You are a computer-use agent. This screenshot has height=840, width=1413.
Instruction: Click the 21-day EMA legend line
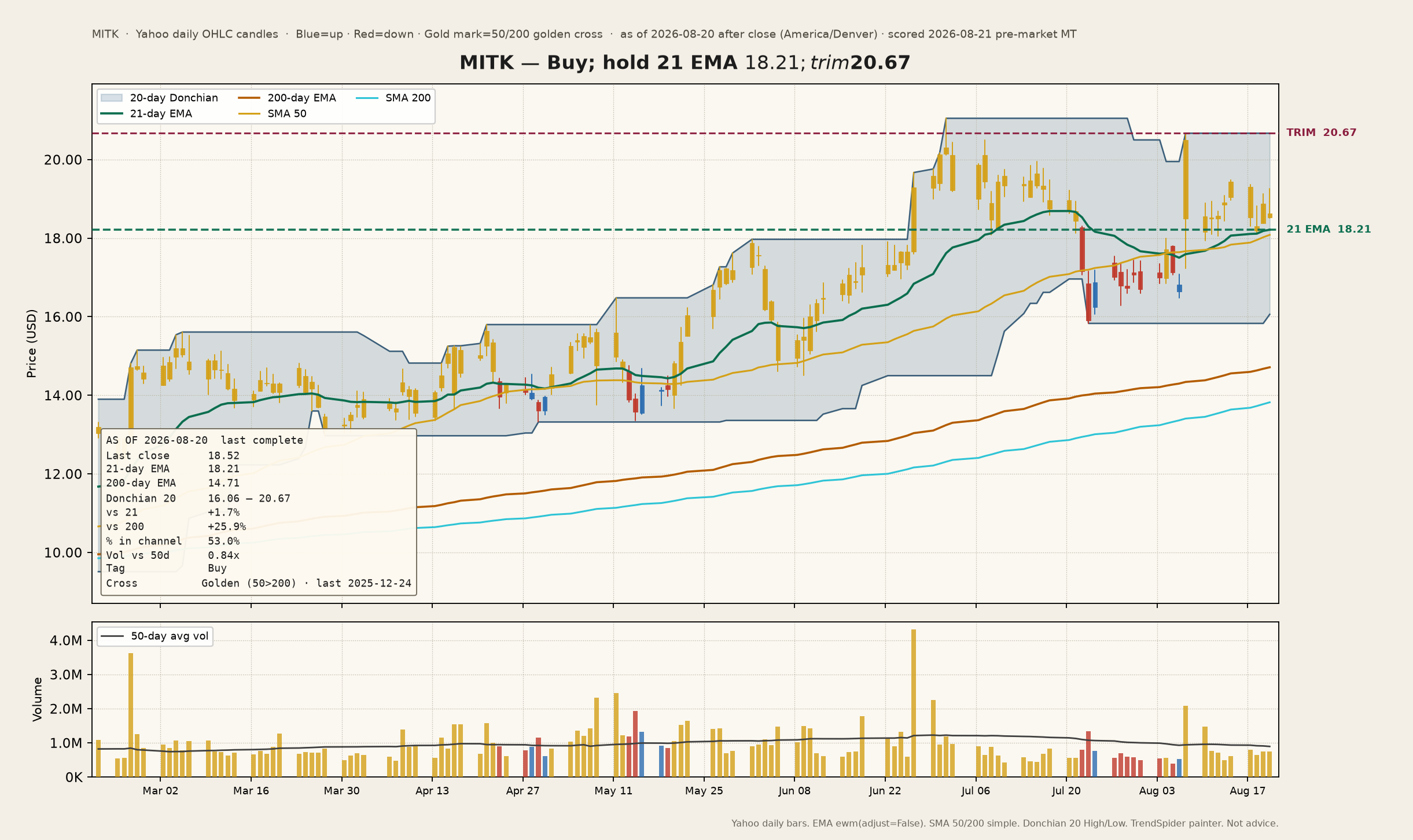pos(112,113)
